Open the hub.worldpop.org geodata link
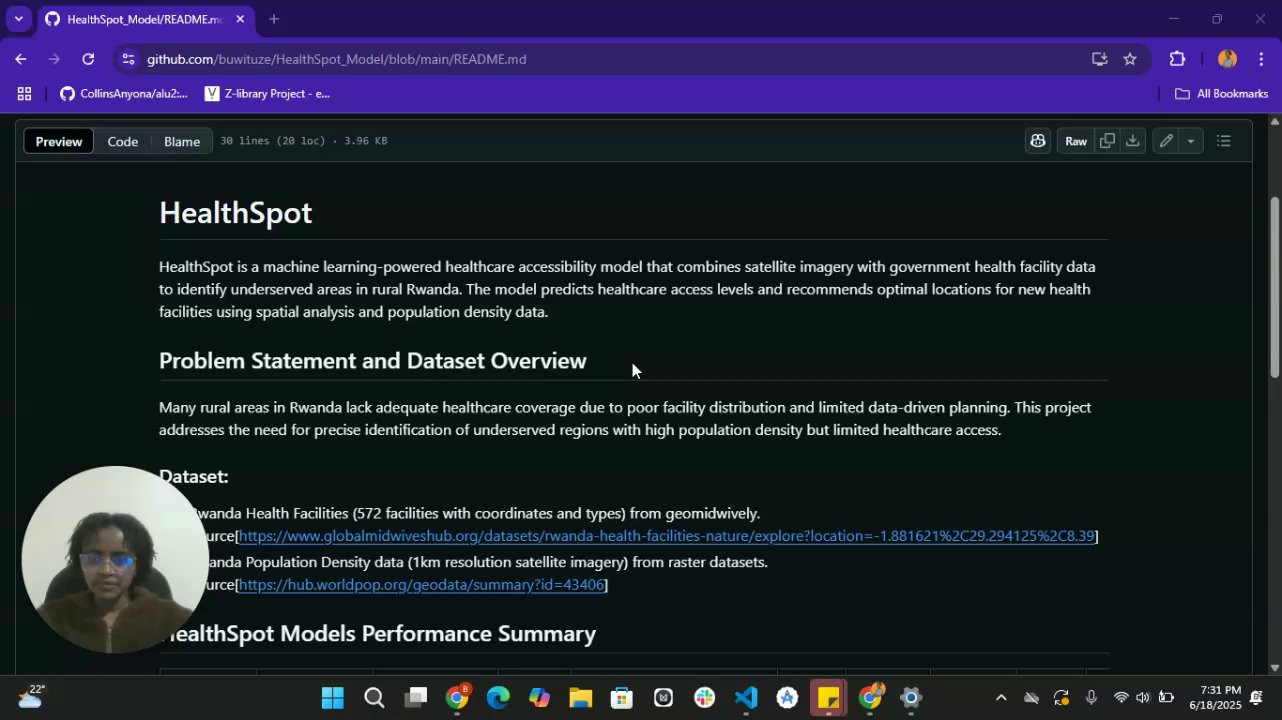This screenshot has width=1282, height=720. (x=421, y=585)
